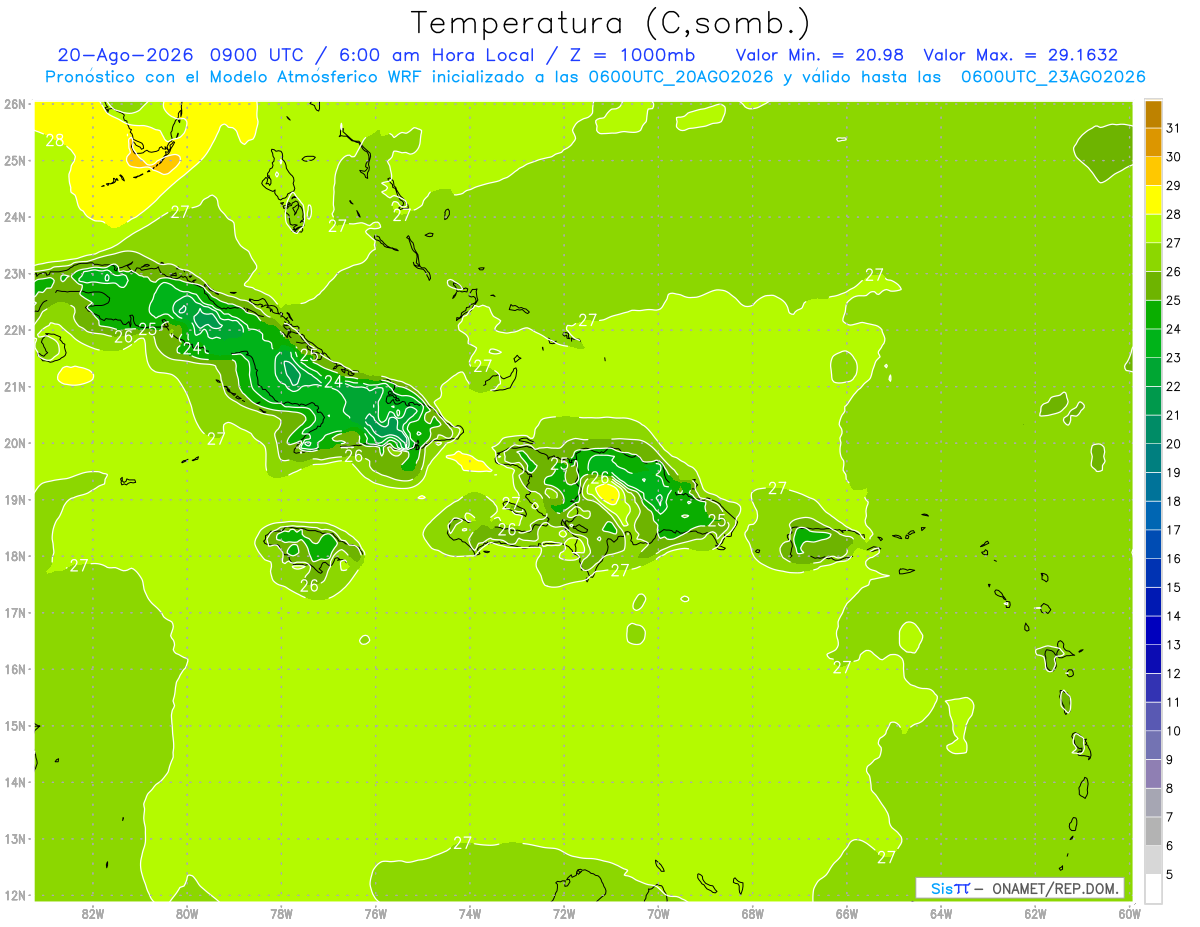This screenshot has width=1200, height=927.
Task: Click the 'Temperatura (C,somb.)' title
Action: point(610,22)
